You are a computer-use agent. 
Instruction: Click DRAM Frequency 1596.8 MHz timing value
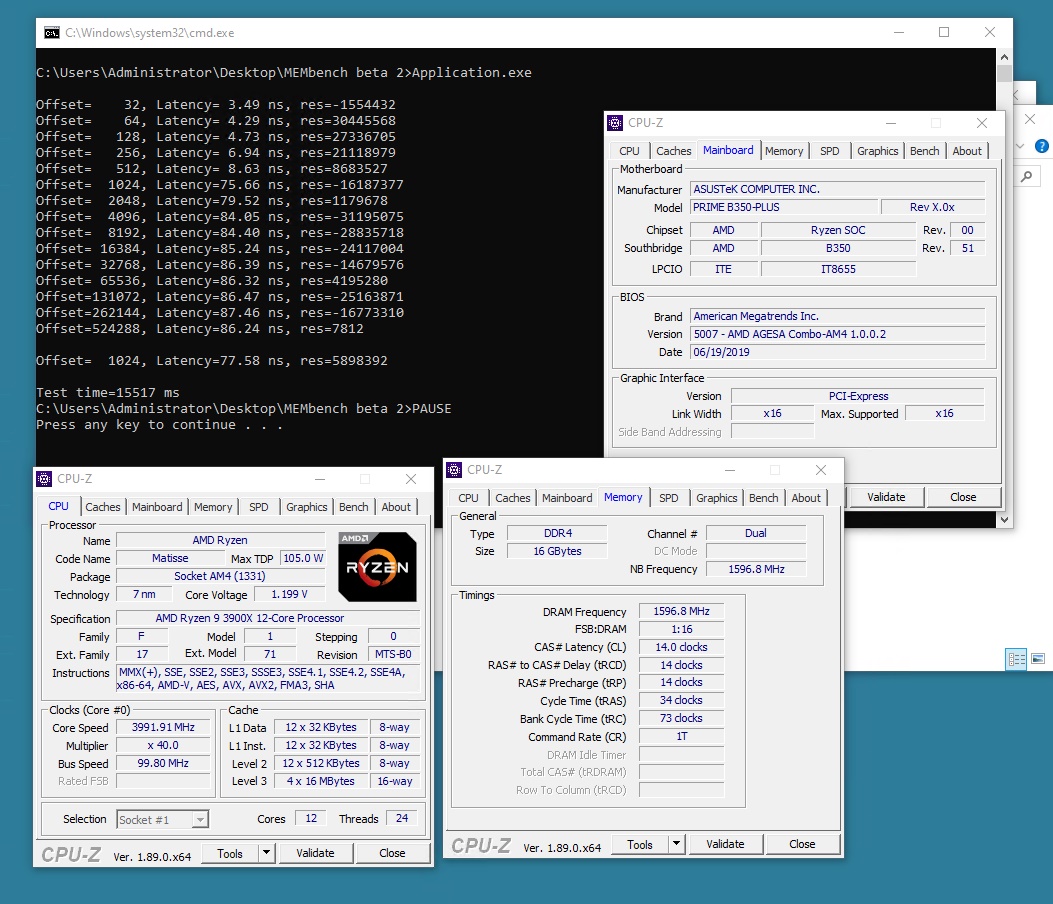click(x=682, y=612)
